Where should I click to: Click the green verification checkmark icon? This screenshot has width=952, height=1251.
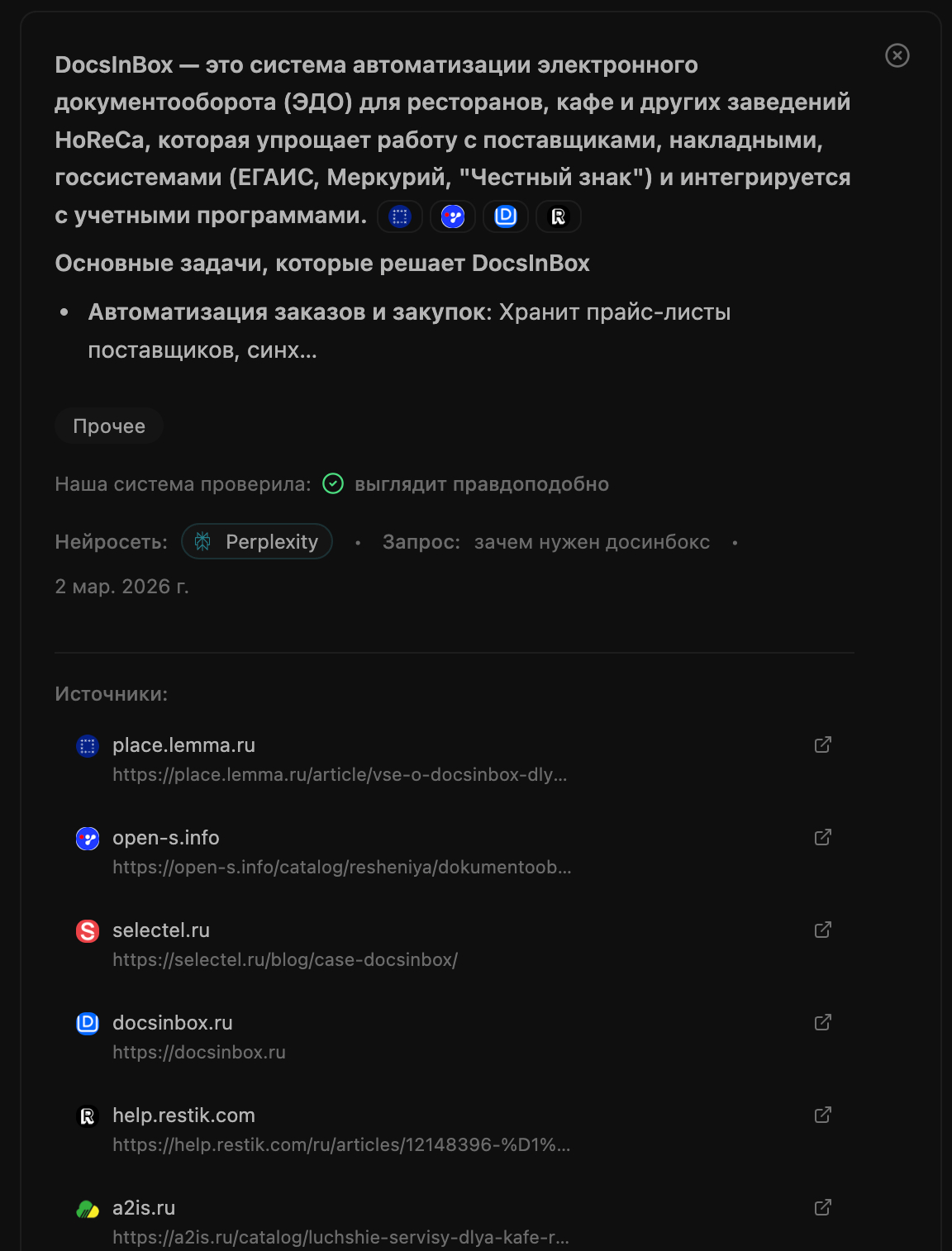pyautogui.click(x=333, y=483)
